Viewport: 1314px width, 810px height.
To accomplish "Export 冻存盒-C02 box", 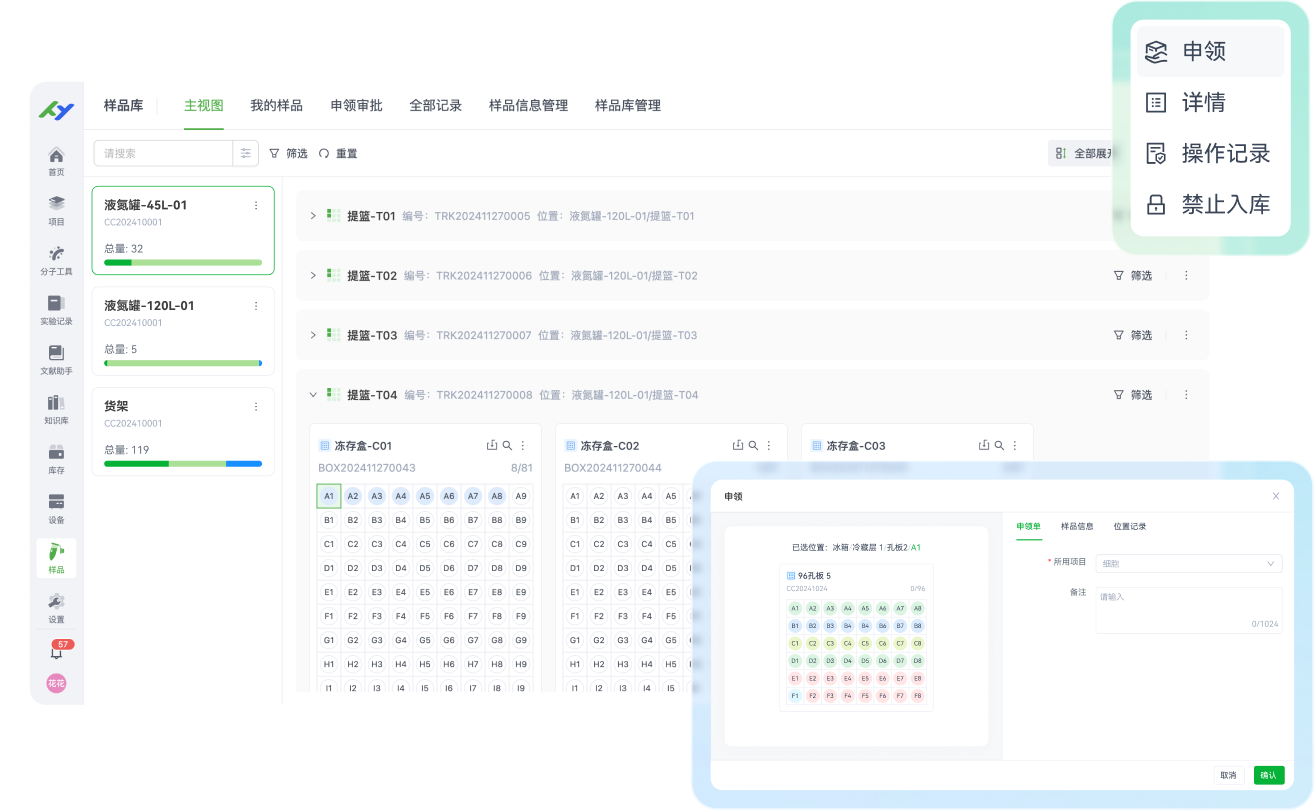I will point(738,446).
